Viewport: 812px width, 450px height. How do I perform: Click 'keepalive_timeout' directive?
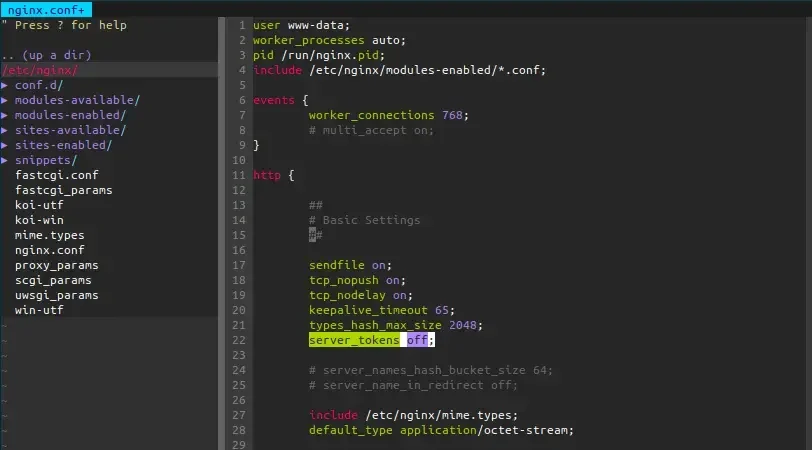coord(368,310)
